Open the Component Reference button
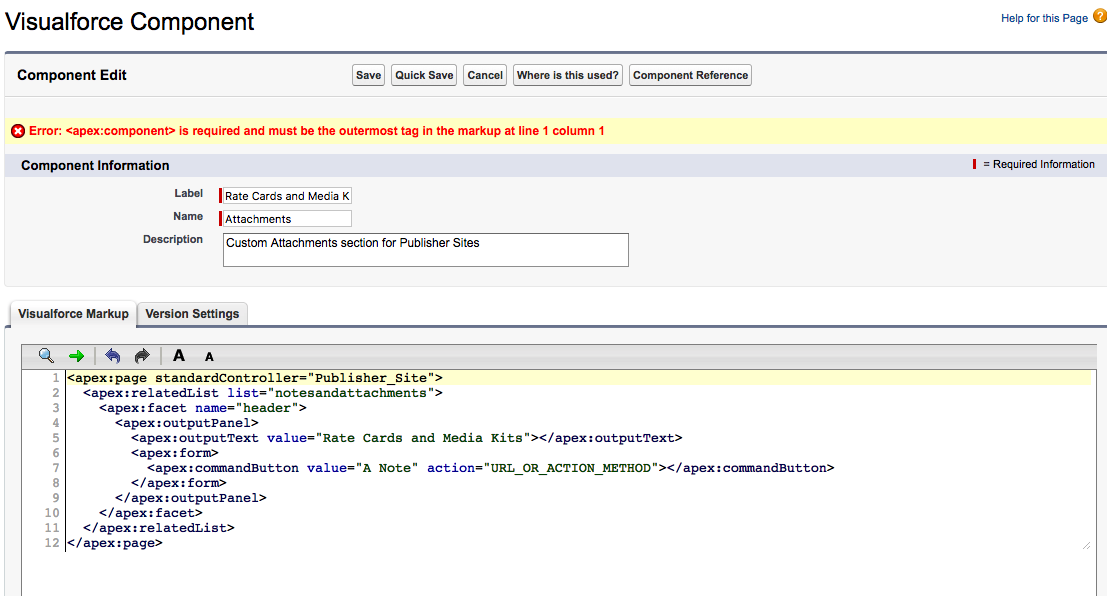Viewport: 1107px width, 596px height. coord(690,75)
